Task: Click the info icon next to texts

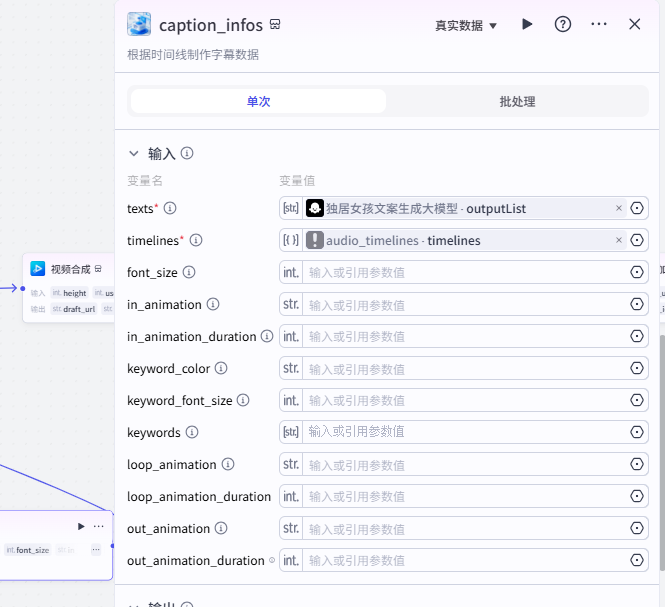Action: tap(170, 208)
